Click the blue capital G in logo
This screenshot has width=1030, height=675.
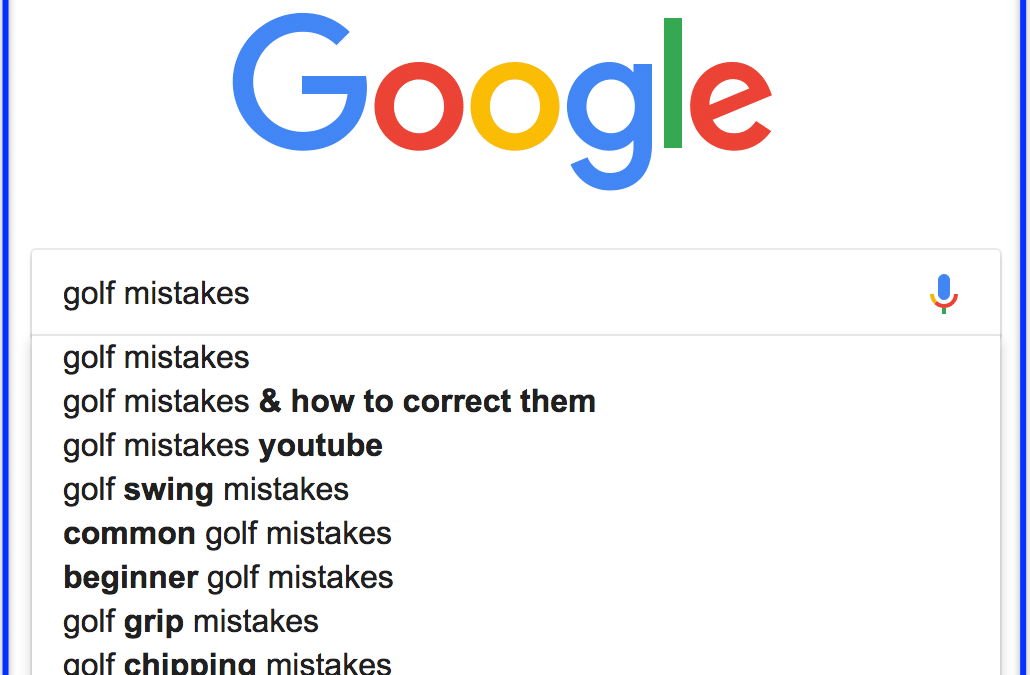click(x=300, y=82)
